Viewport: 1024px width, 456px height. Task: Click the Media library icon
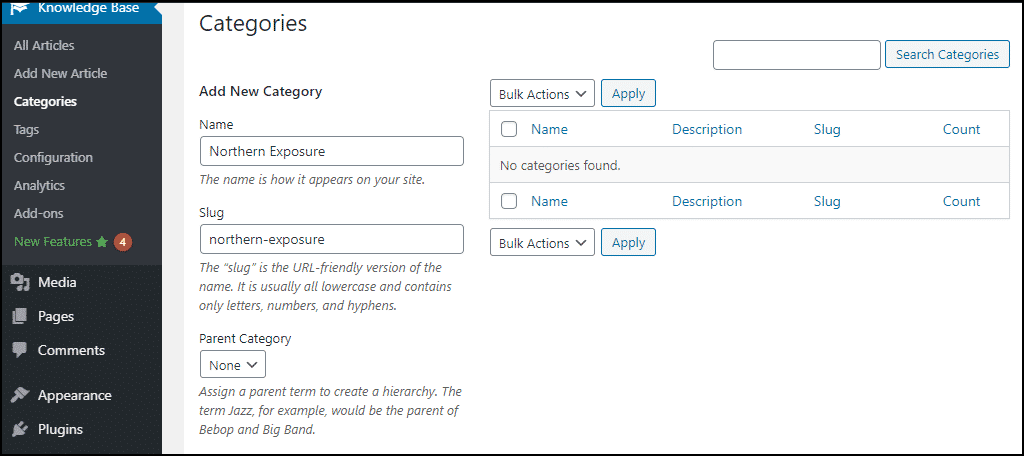pyautogui.click(x=20, y=282)
